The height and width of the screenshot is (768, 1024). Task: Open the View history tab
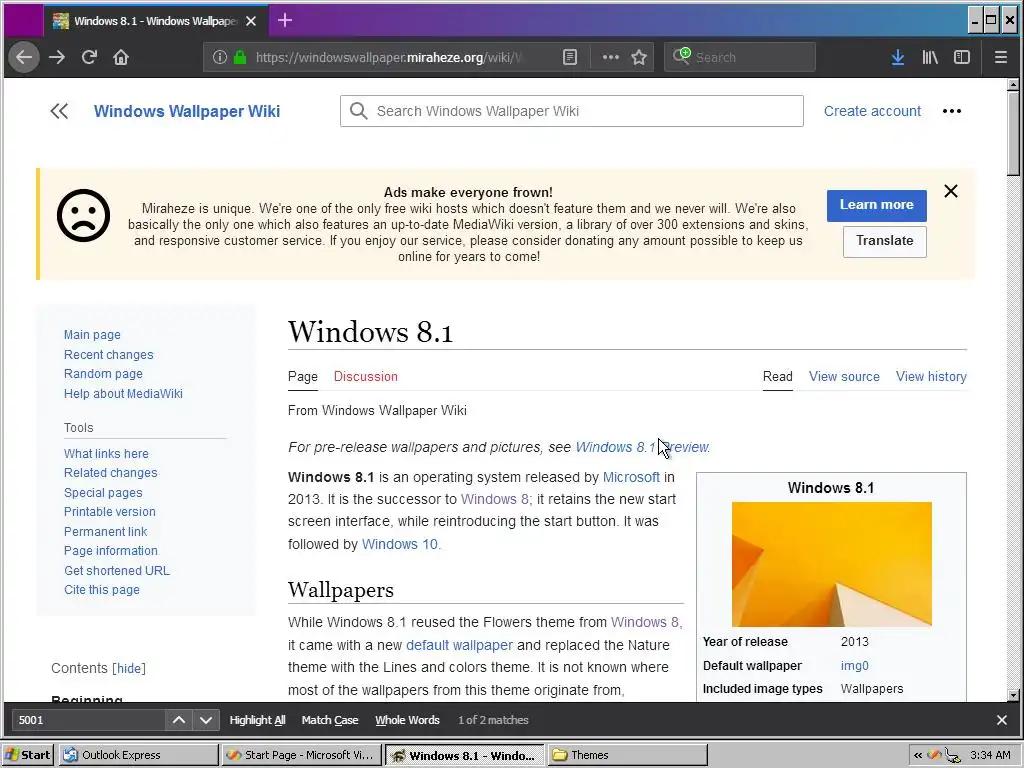pos(931,377)
